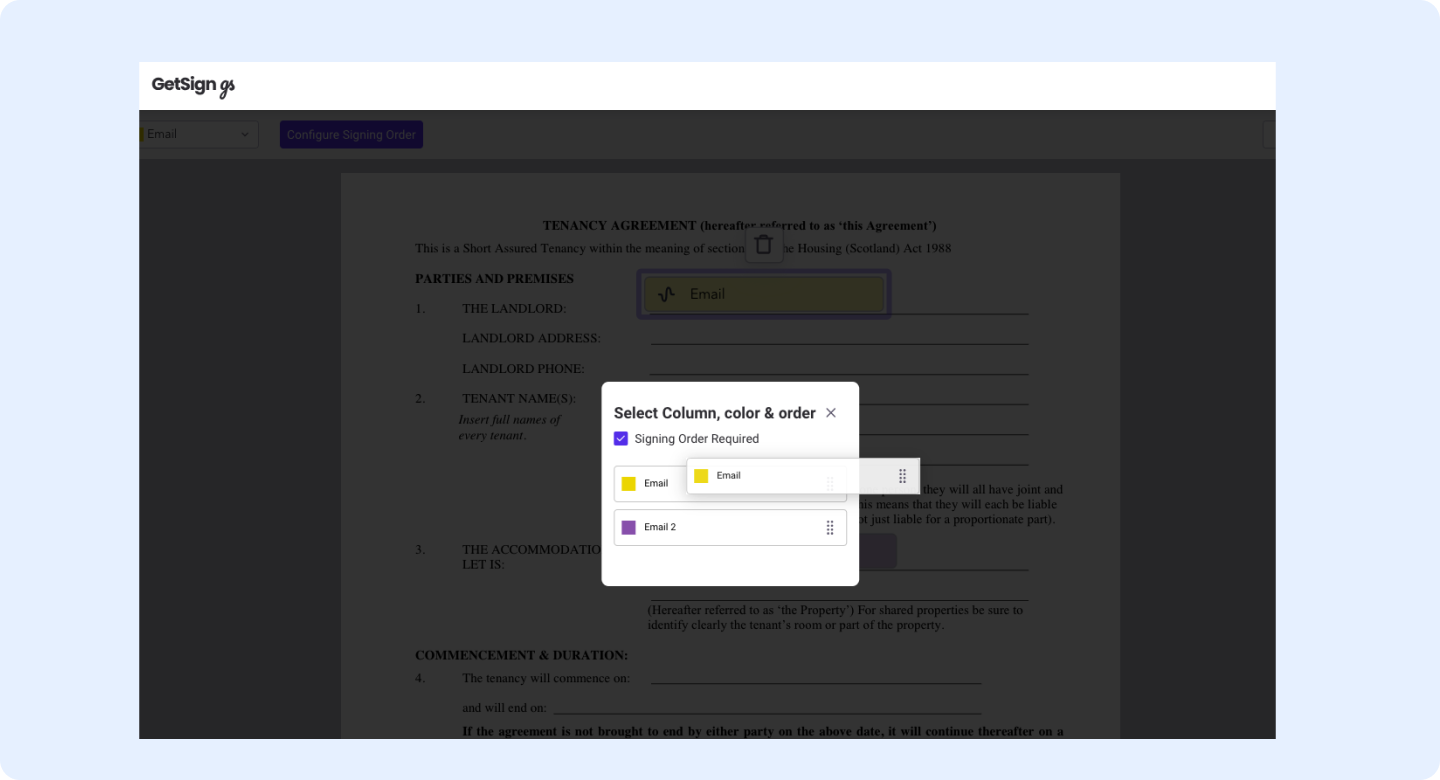This screenshot has width=1440, height=780.
Task: Click the signature squiggle icon in Email field
Action: coord(667,294)
